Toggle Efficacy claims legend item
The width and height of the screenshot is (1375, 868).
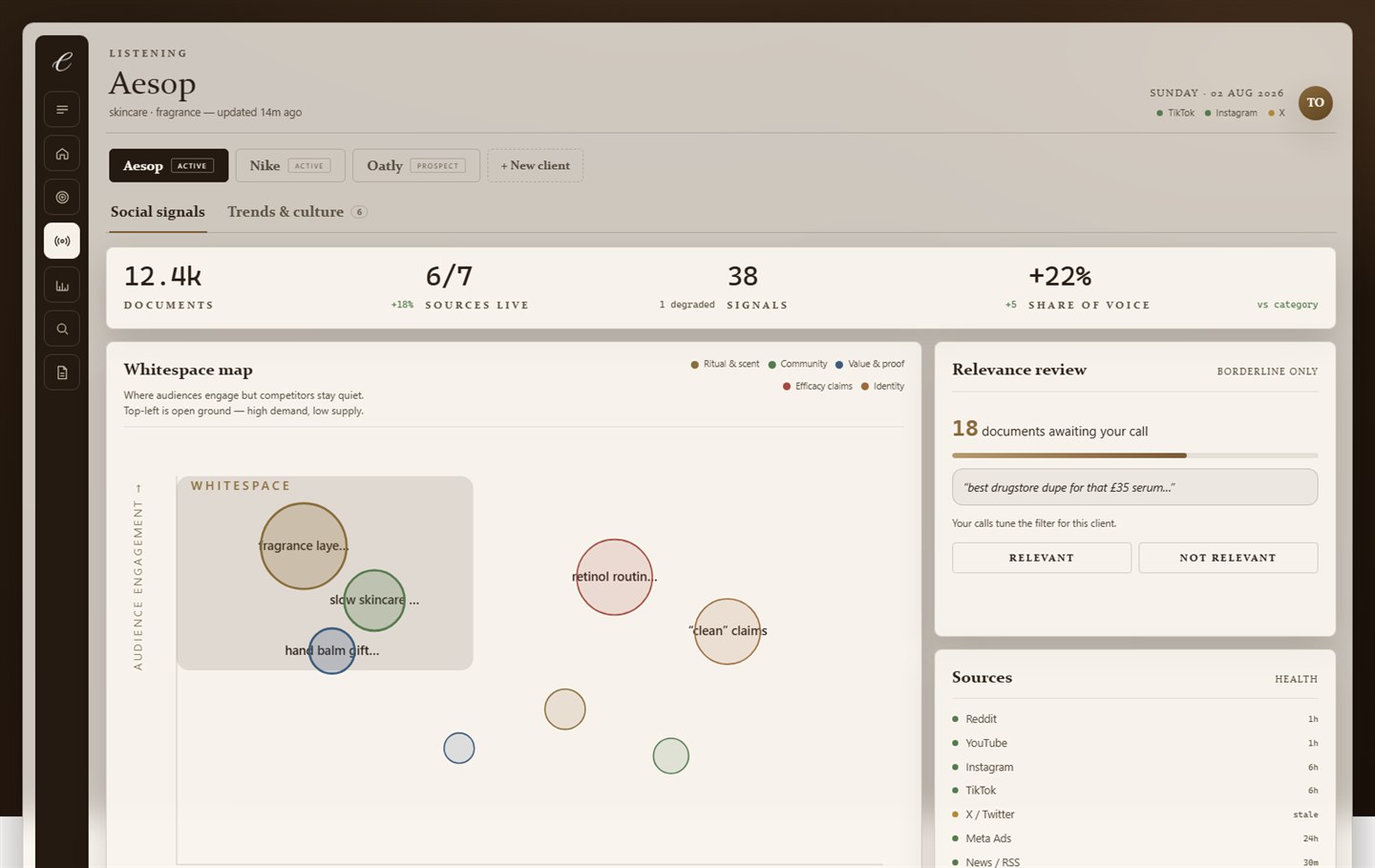pyautogui.click(x=817, y=386)
